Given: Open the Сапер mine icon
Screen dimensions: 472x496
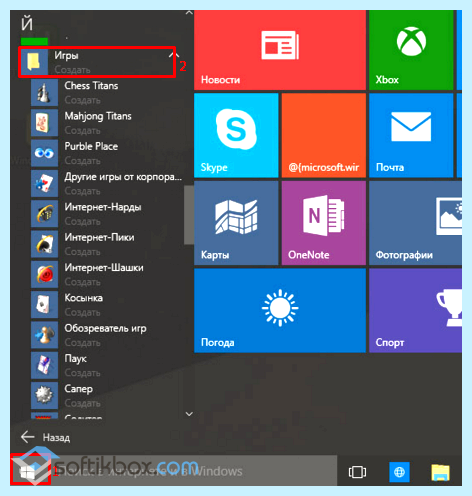Looking at the screenshot, I should (x=44, y=396).
